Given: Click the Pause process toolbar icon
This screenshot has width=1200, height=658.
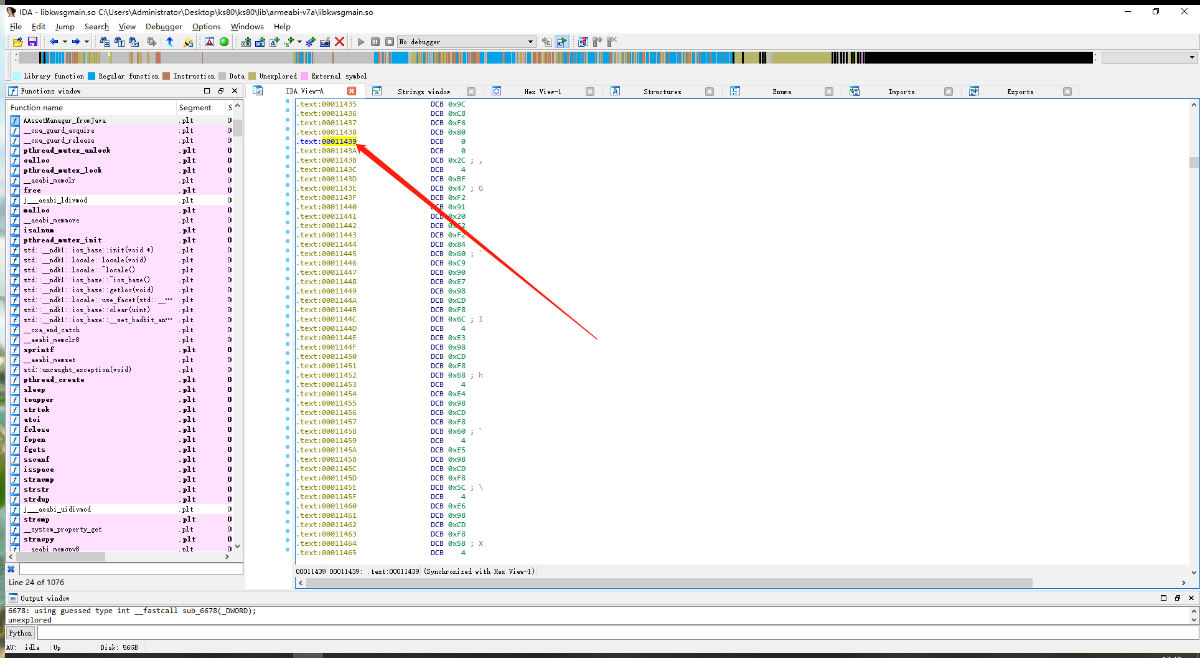Looking at the screenshot, I should (375, 41).
